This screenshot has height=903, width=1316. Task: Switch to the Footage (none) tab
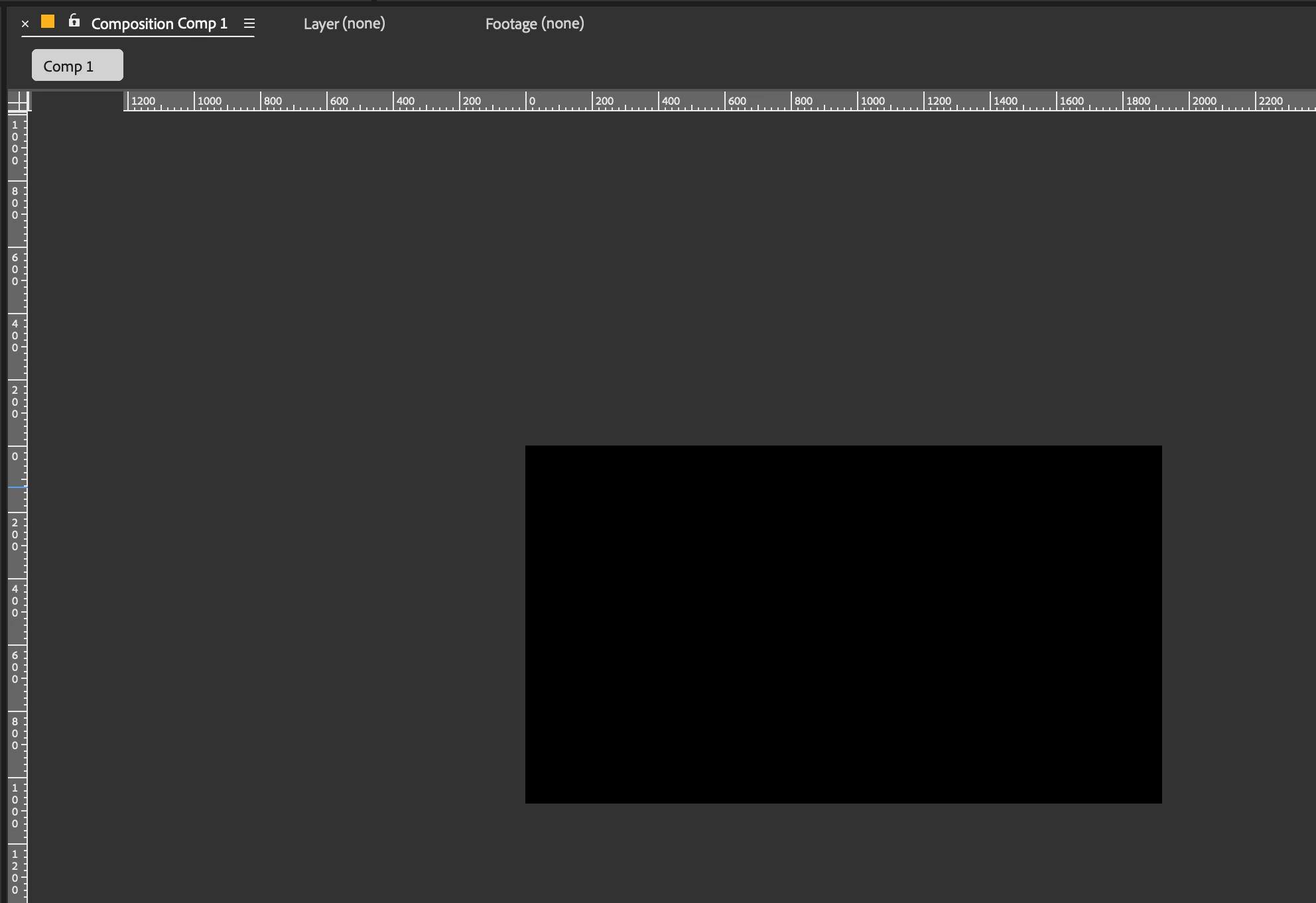tap(535, 24)
